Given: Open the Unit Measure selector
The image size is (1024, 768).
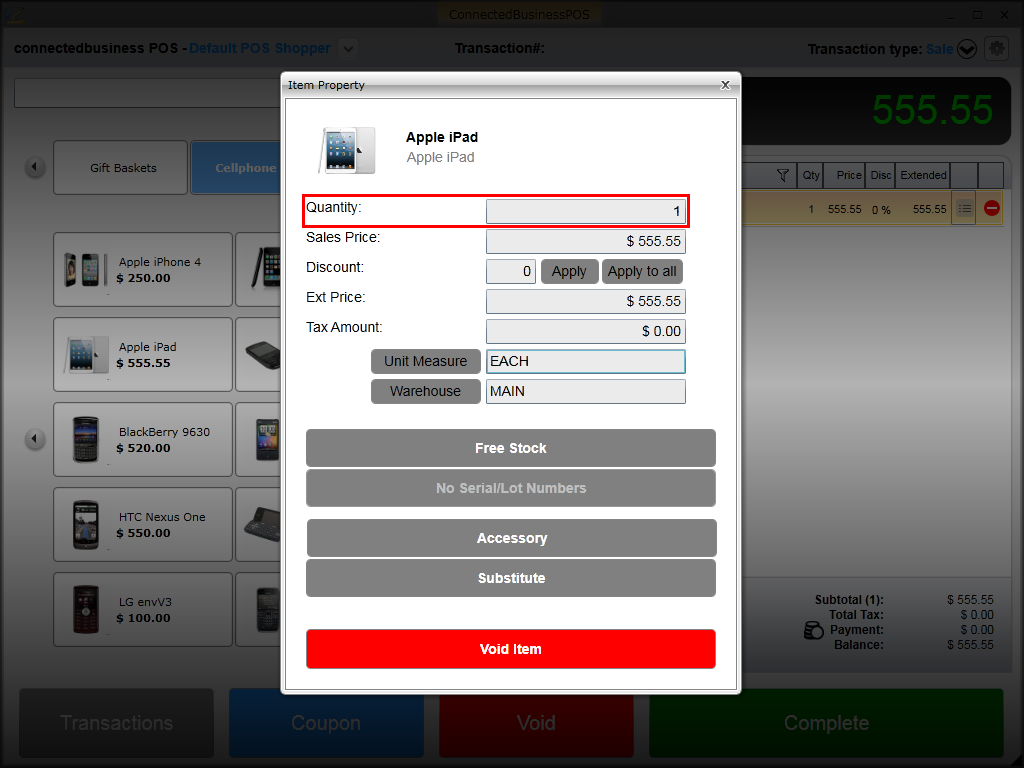Looking at the screenshot, I should coord(425,361).
